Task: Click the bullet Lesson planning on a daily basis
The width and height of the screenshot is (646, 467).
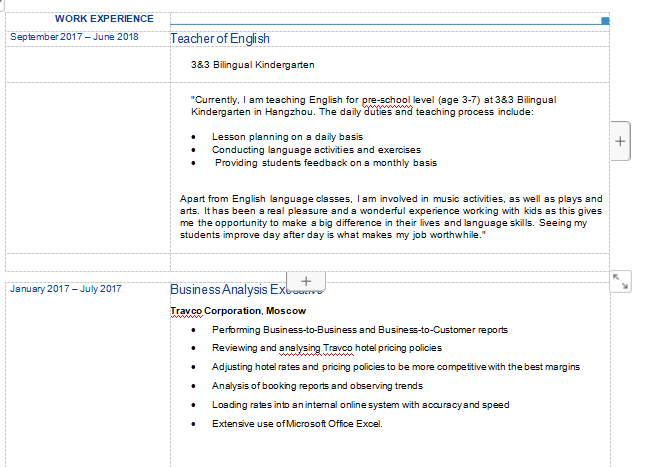Action: pyautogui.click(x=287, y=137)
